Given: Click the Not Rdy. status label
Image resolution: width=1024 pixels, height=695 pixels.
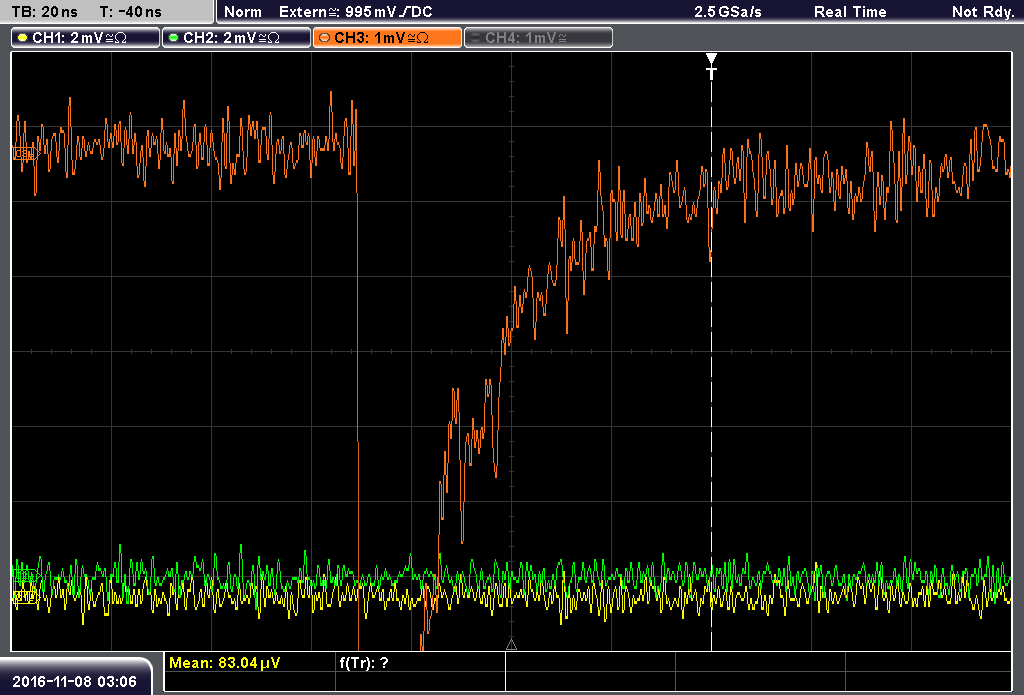Looking at the screenshot, I should click(x=982, y=12).
